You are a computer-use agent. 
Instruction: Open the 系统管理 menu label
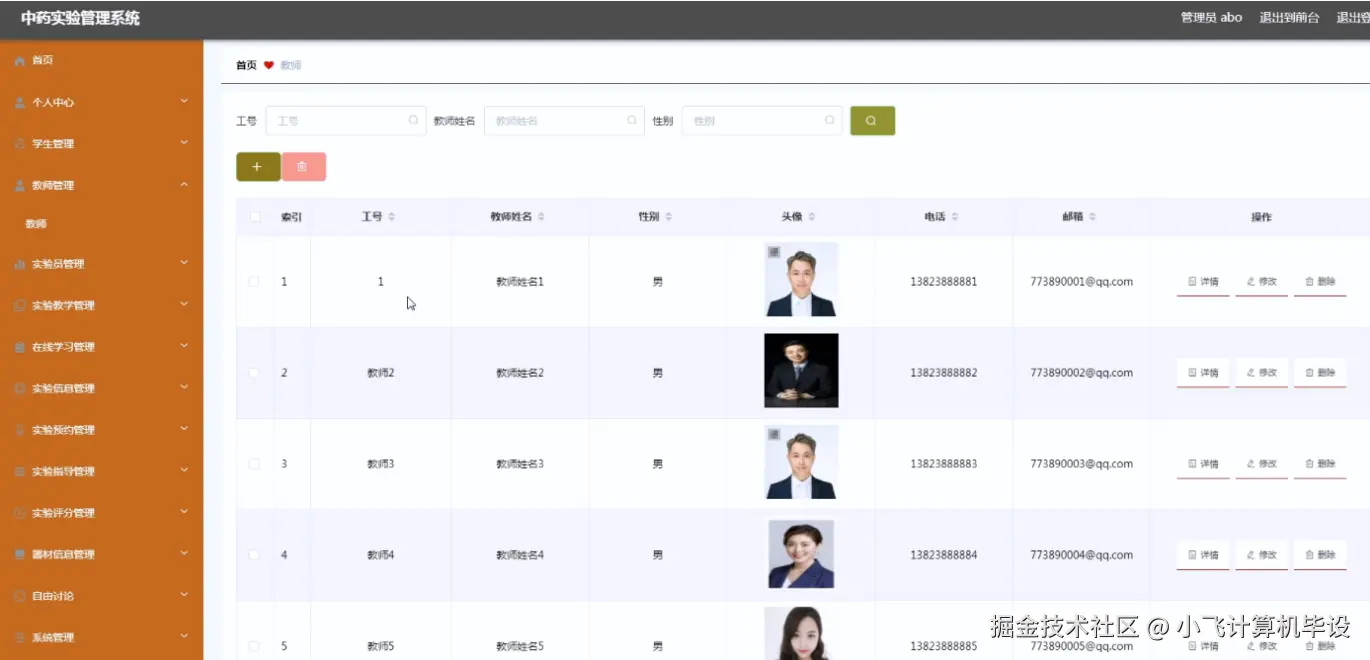pyautogui.click(x=53, y=638)
